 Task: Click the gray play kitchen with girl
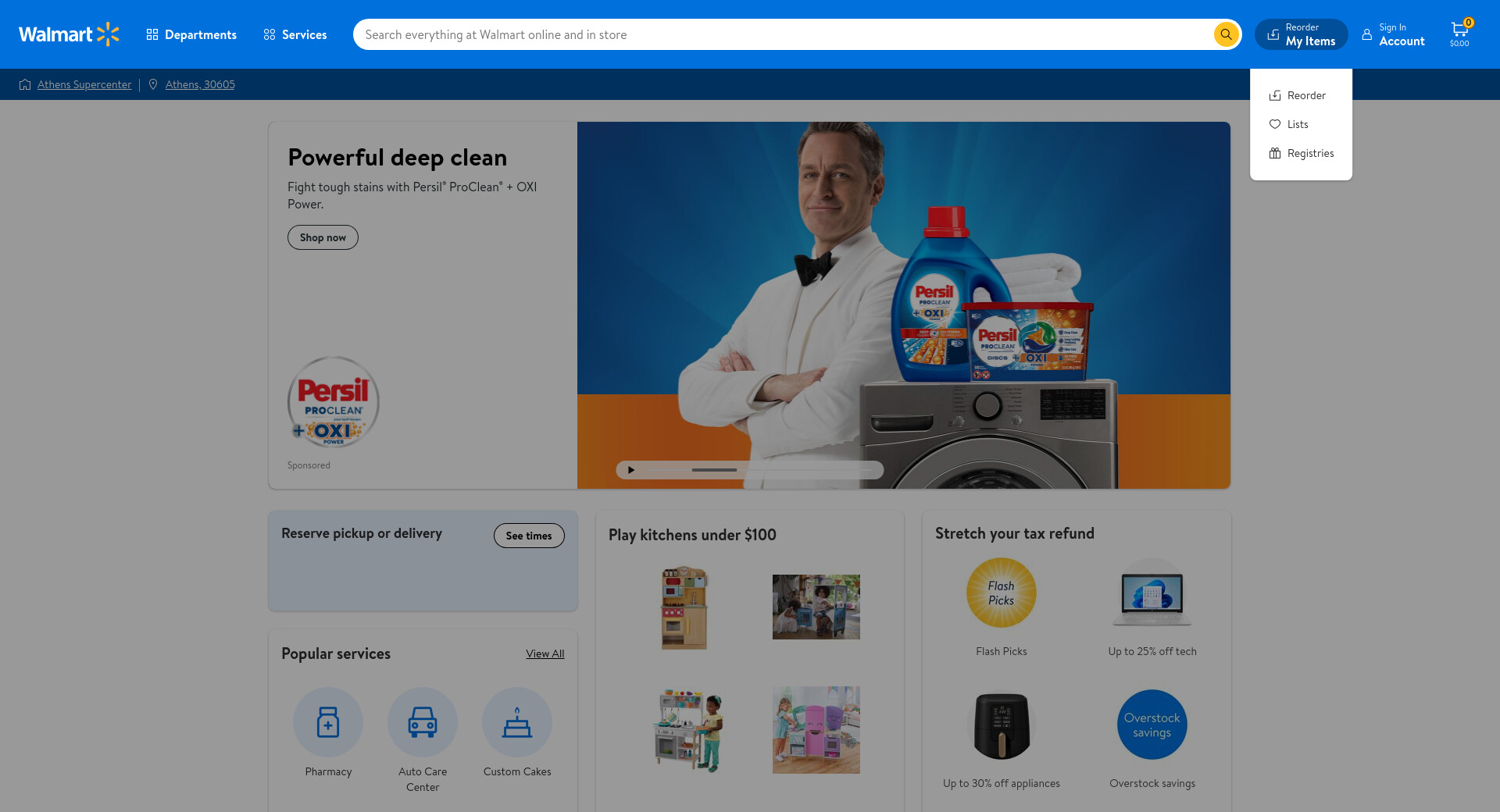pyautogui.click(x=690, y=730)
